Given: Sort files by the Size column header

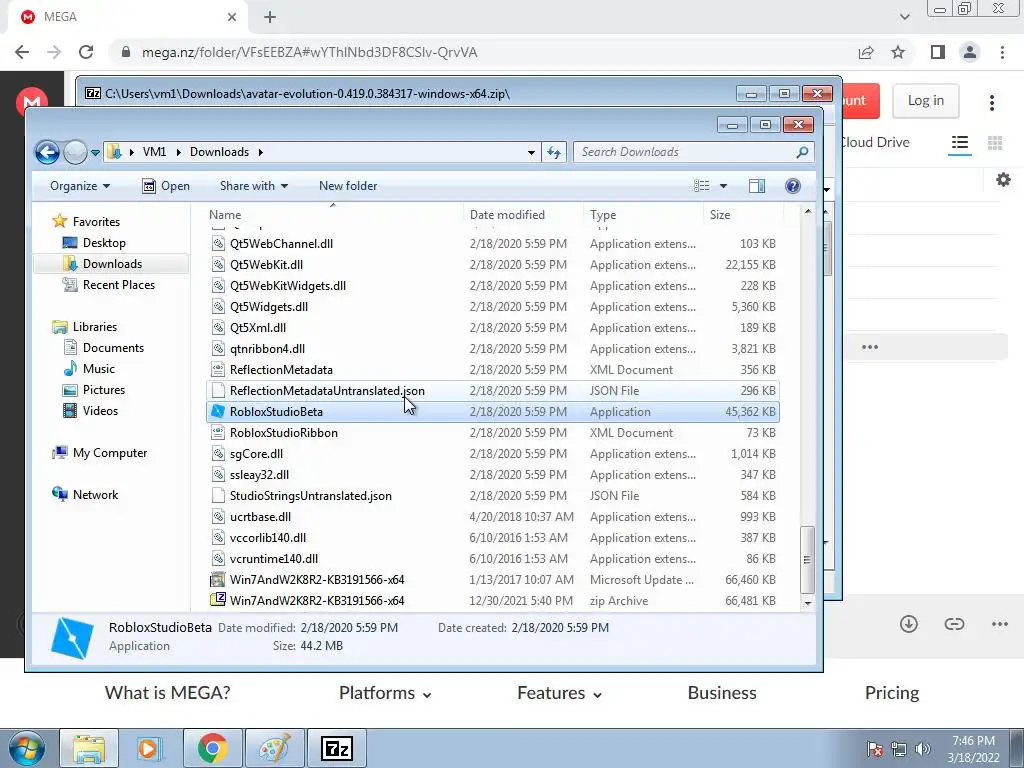Looking at the screenshot, I should pos(743,215).
